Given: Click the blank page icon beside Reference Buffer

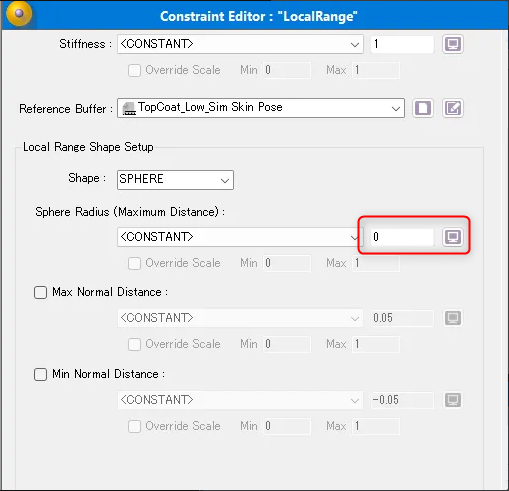Looking at the screenshot, I should coord(423,108).
